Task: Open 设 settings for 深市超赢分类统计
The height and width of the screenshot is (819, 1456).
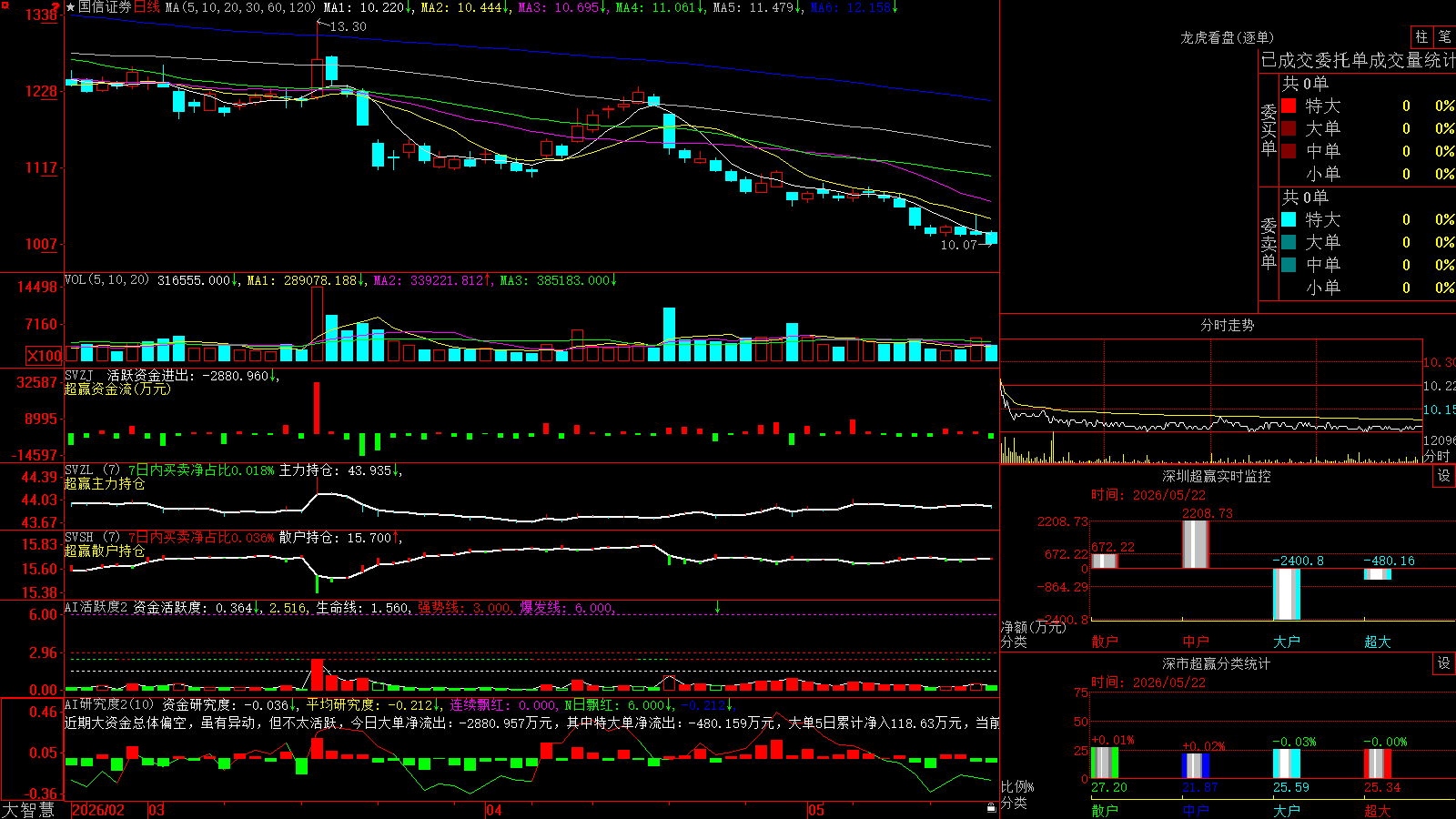Action: [1444, 663]
